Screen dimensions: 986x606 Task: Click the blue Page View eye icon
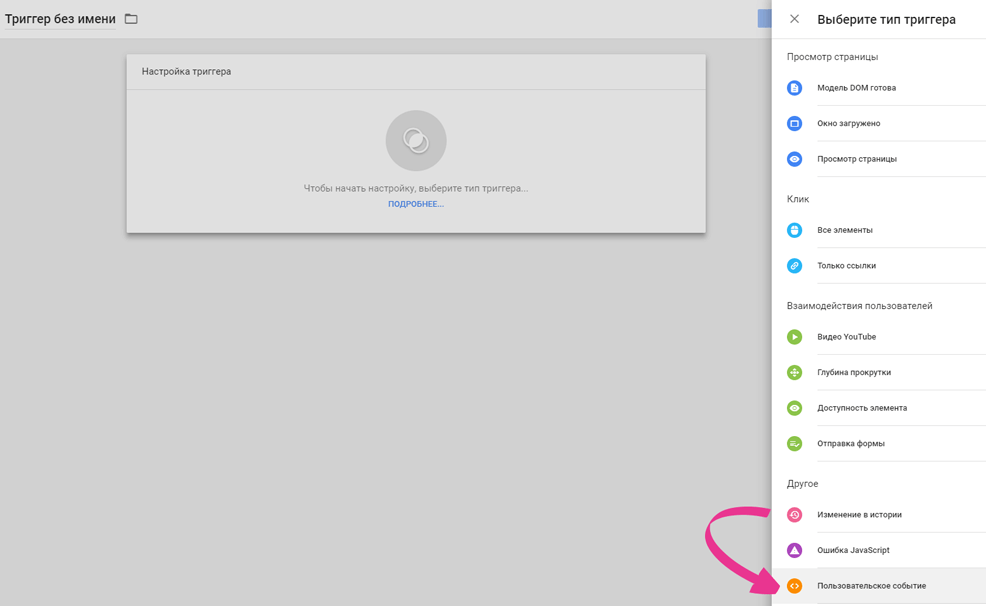pyautogui.click(x=794, y=159)
